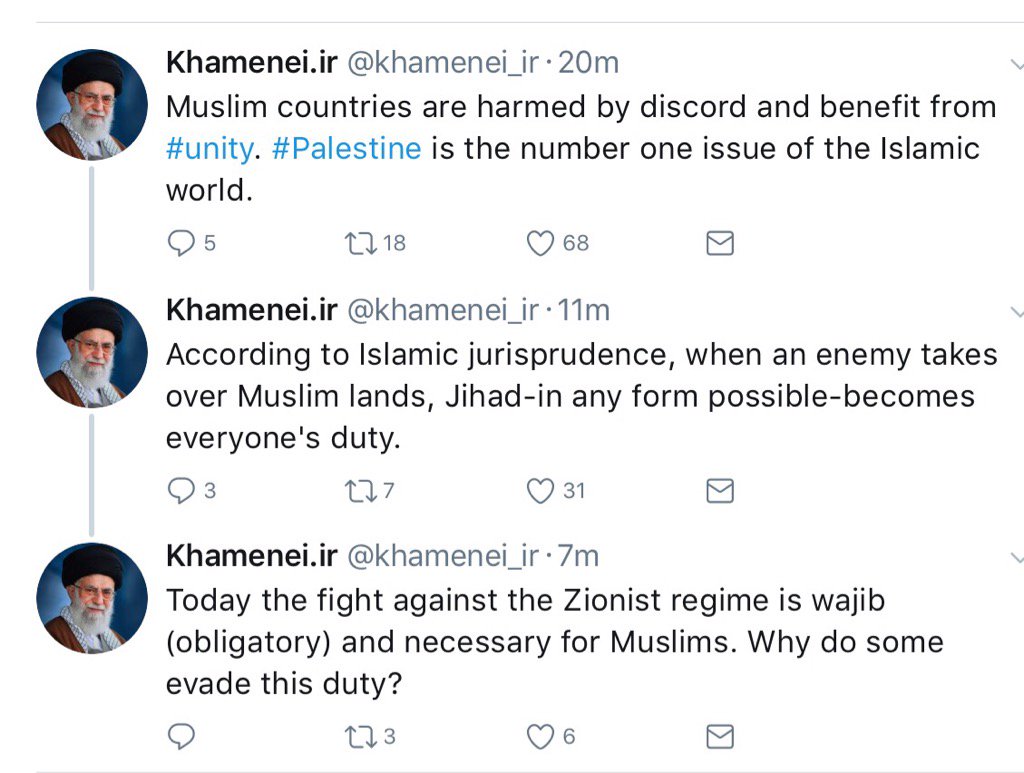The height and width of the screenshot is (773, 1024).
Task: Open direct message icon on the first tweet
Action: (x=719, y=242)
